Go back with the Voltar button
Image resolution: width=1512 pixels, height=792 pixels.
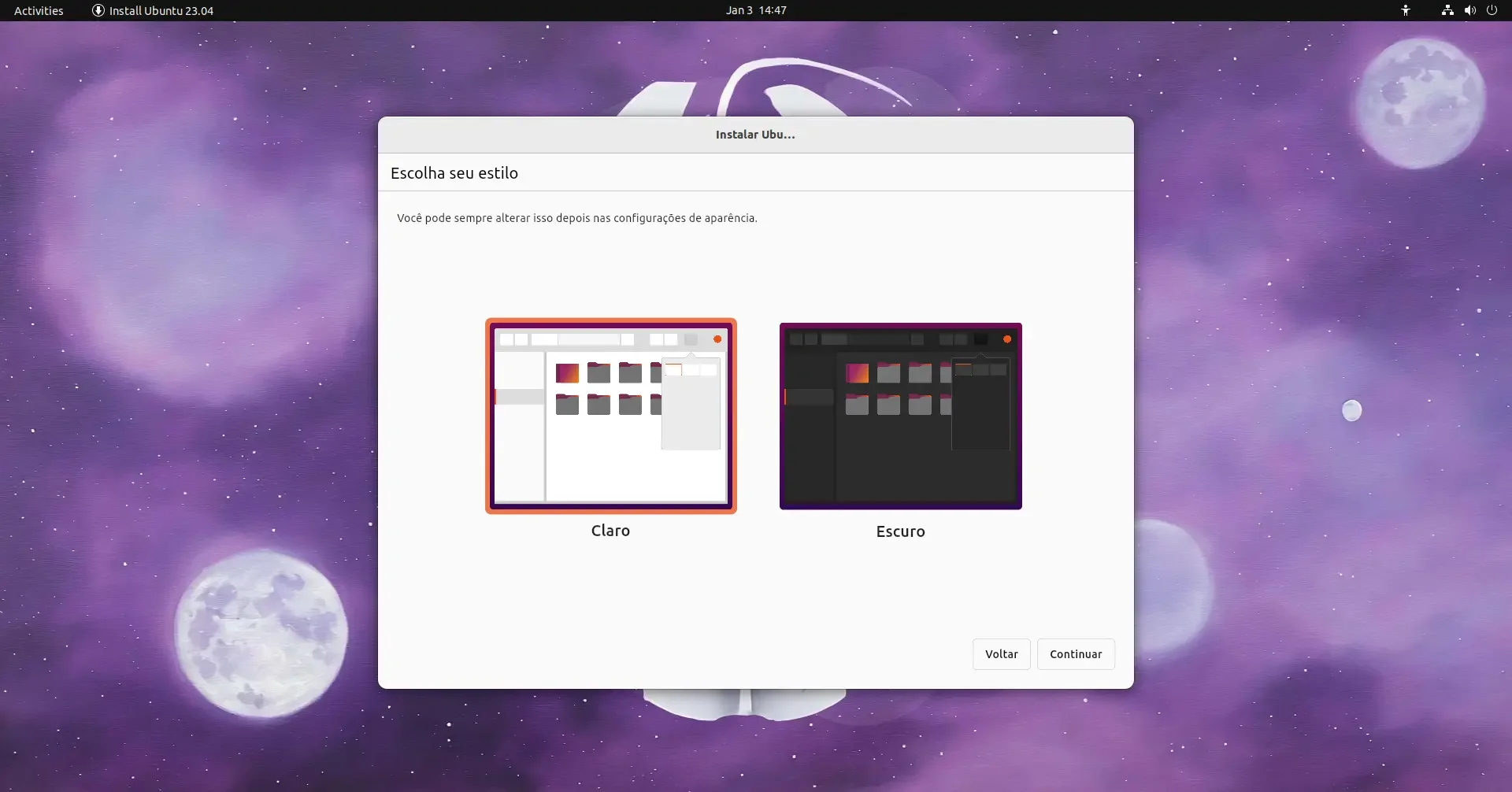coord(1002,654)
